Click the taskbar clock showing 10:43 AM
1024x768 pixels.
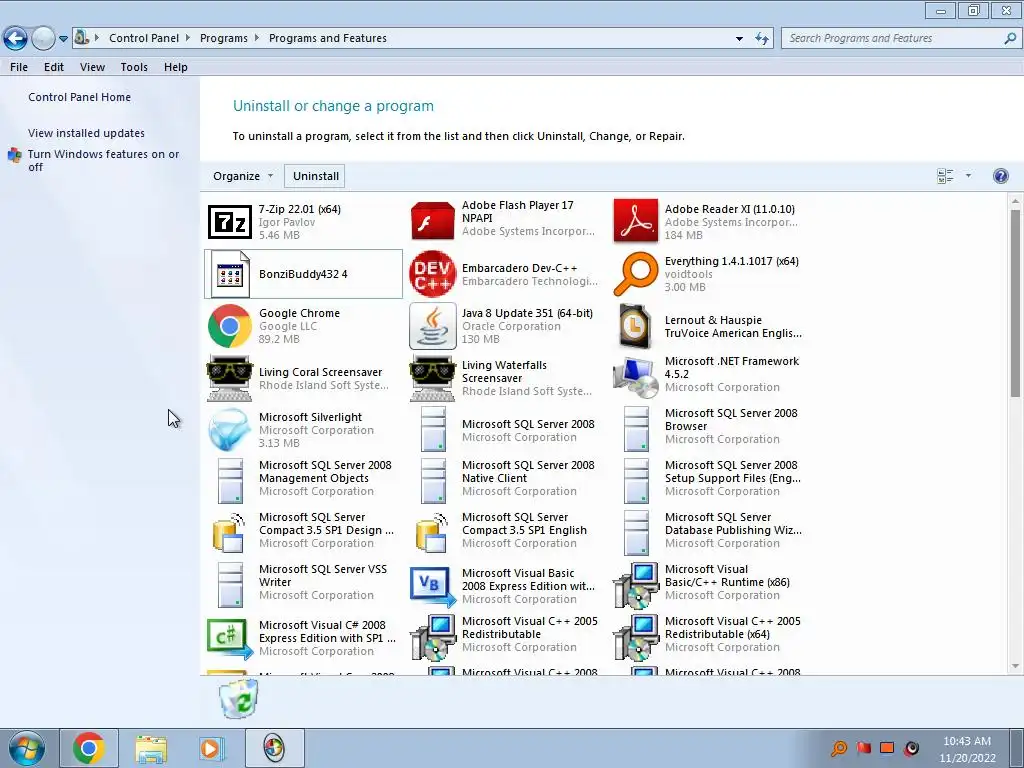pyautogui.click(x=967, y=749)
